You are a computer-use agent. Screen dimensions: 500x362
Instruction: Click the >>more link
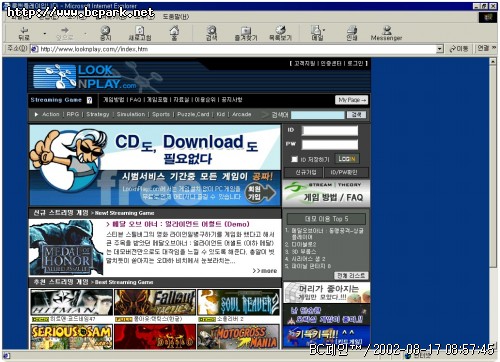click(x=265, y=271)
